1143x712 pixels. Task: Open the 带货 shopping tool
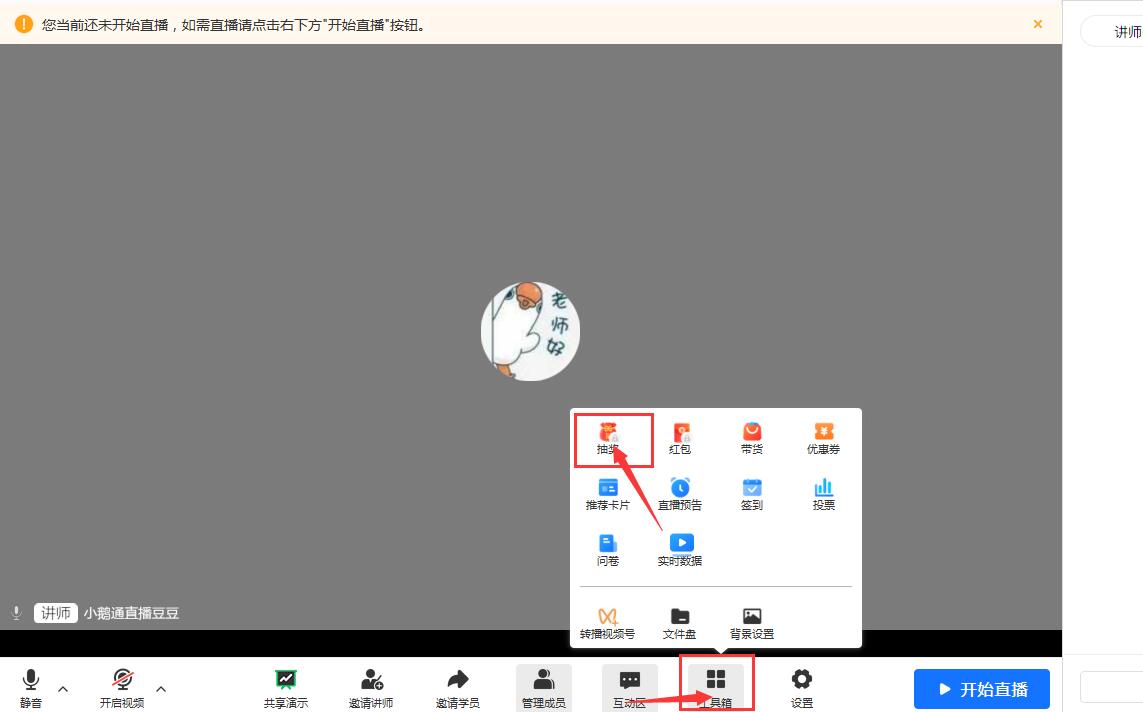(752, 438)
